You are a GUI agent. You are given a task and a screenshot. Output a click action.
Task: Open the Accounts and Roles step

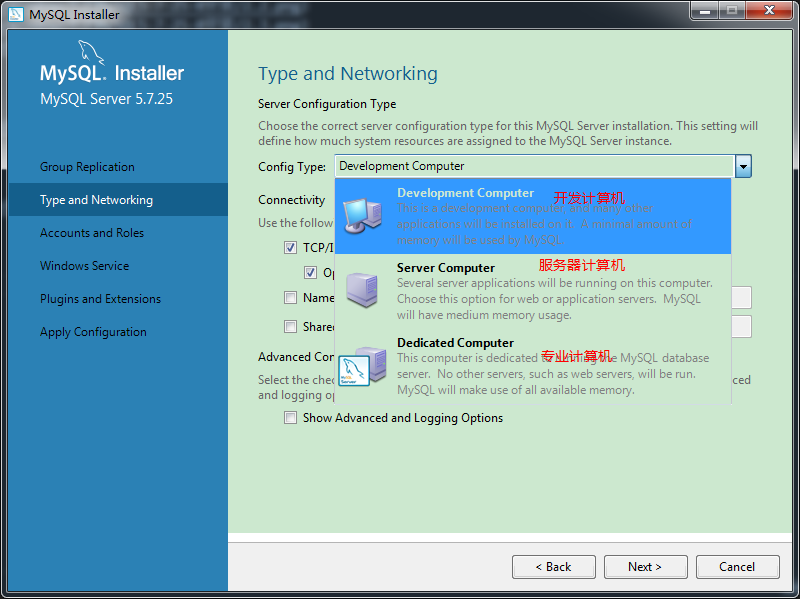coord(92,233)
